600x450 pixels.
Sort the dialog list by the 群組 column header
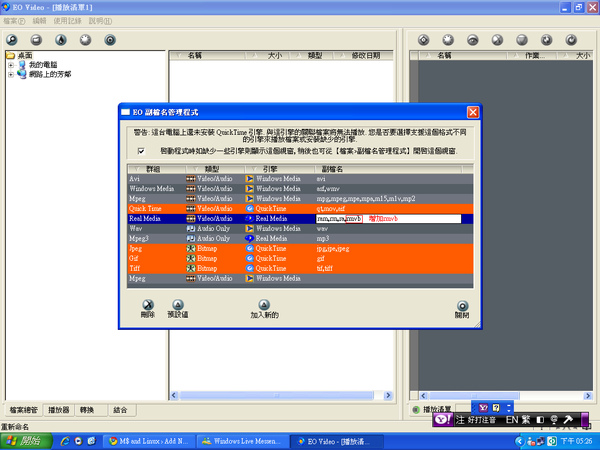157,169
